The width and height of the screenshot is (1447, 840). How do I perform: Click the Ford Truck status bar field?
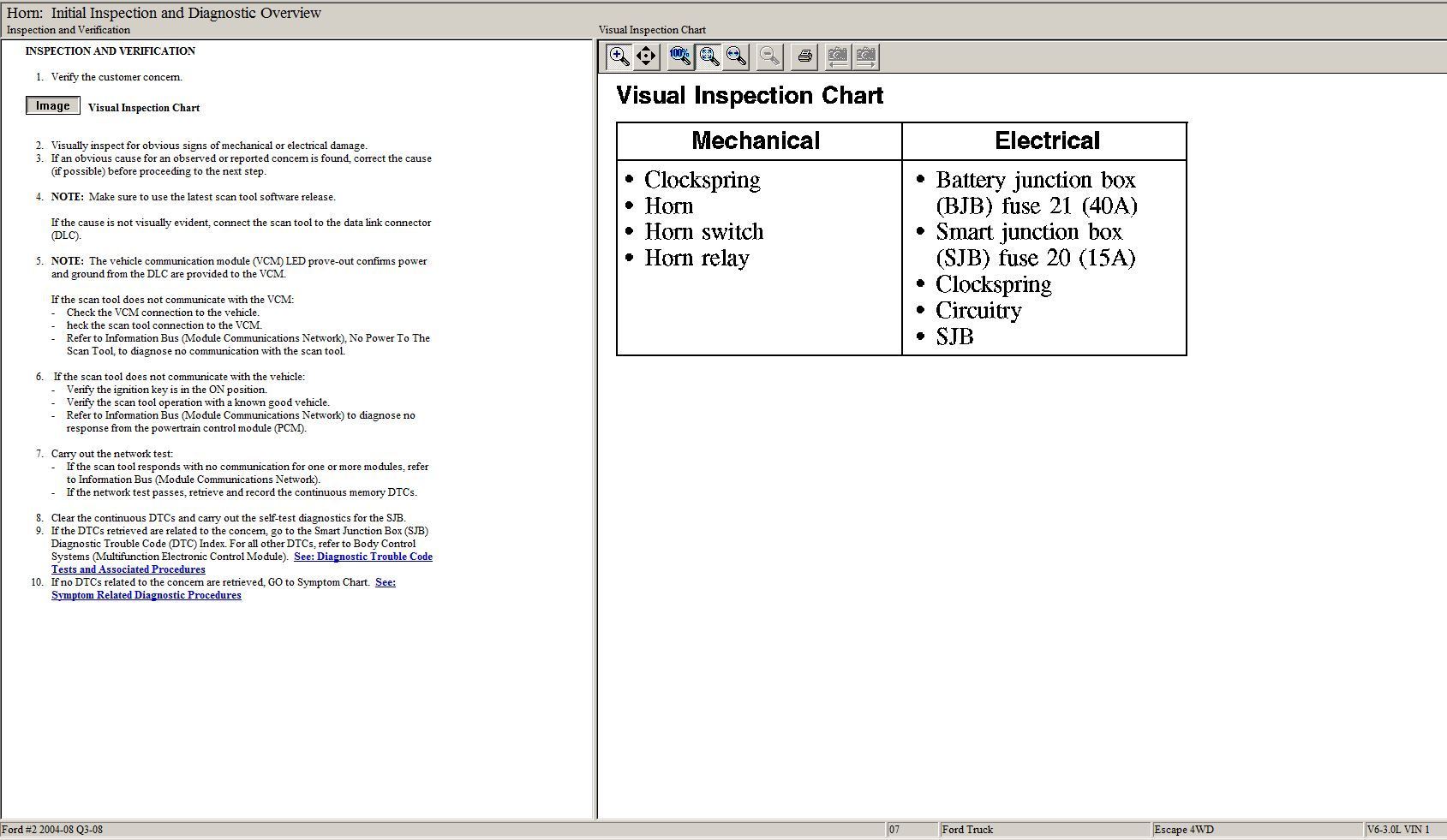[x=967, y=830]
